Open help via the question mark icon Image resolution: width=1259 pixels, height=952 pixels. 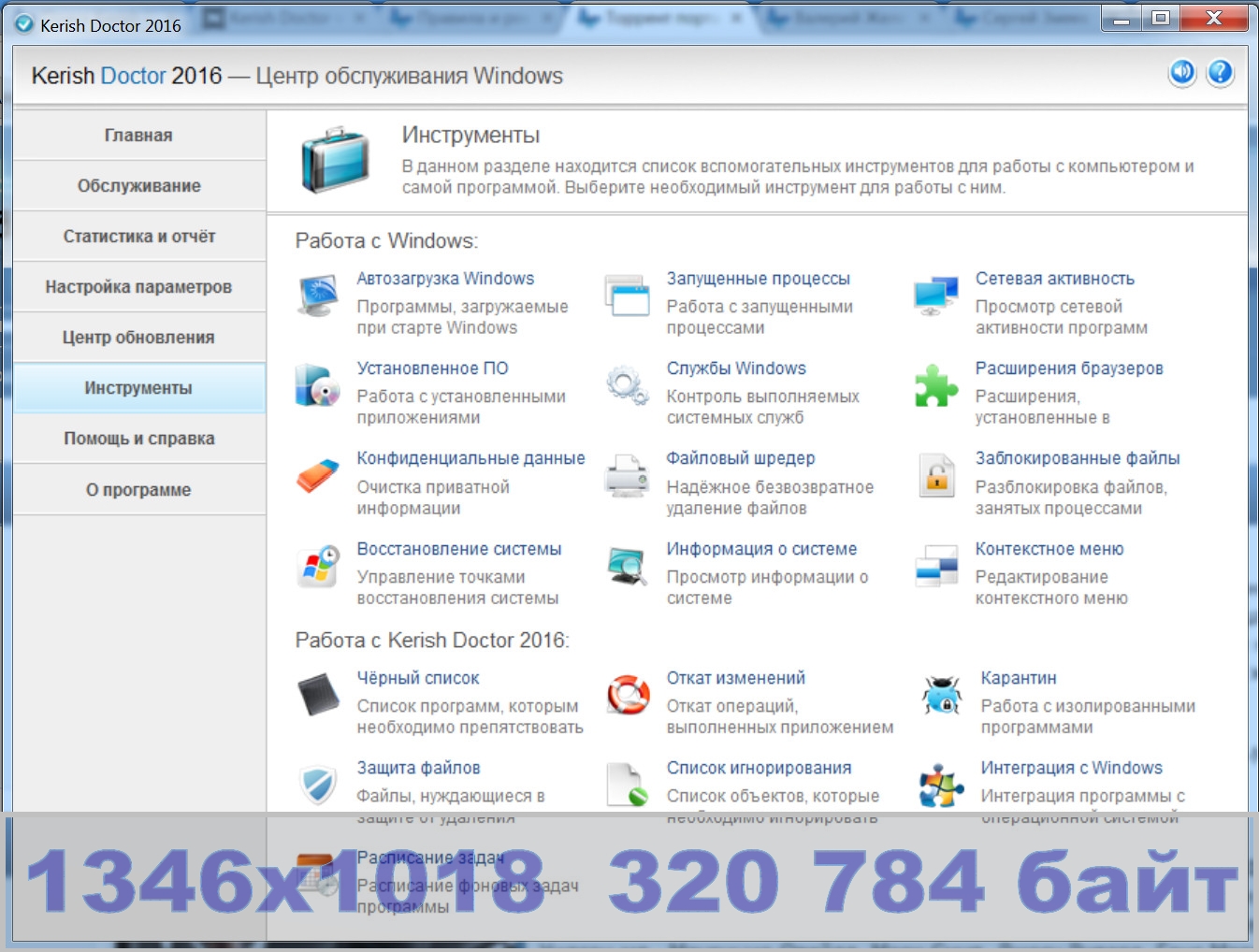point(1220,73)
